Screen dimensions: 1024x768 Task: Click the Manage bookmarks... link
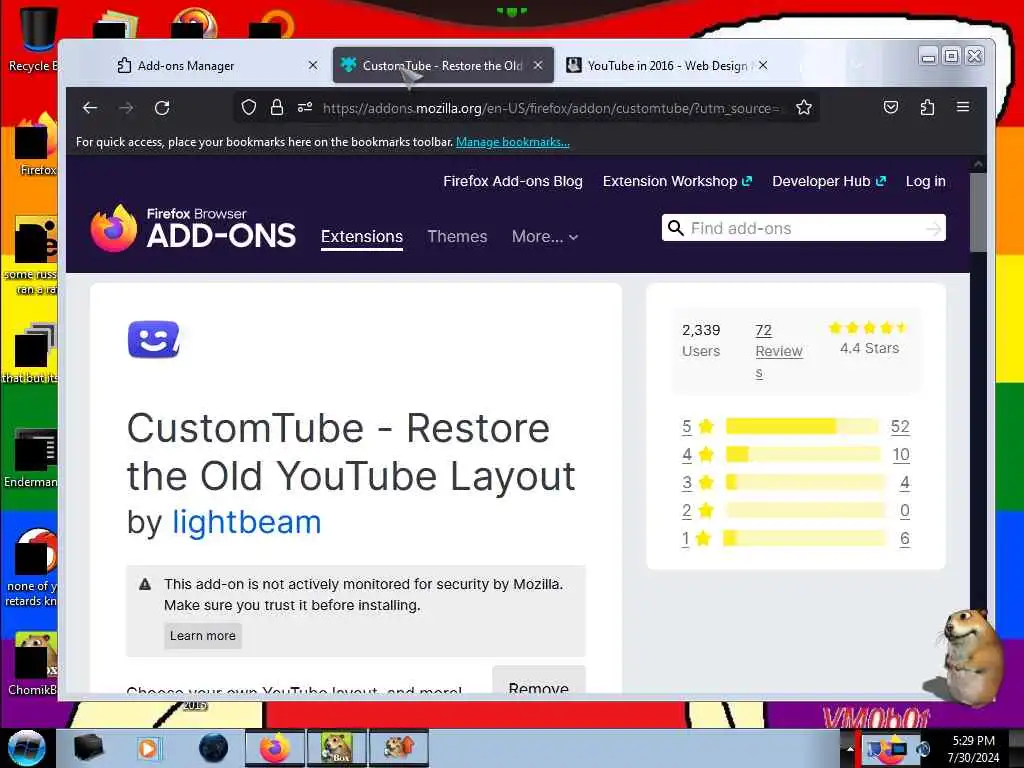(513, 142)
